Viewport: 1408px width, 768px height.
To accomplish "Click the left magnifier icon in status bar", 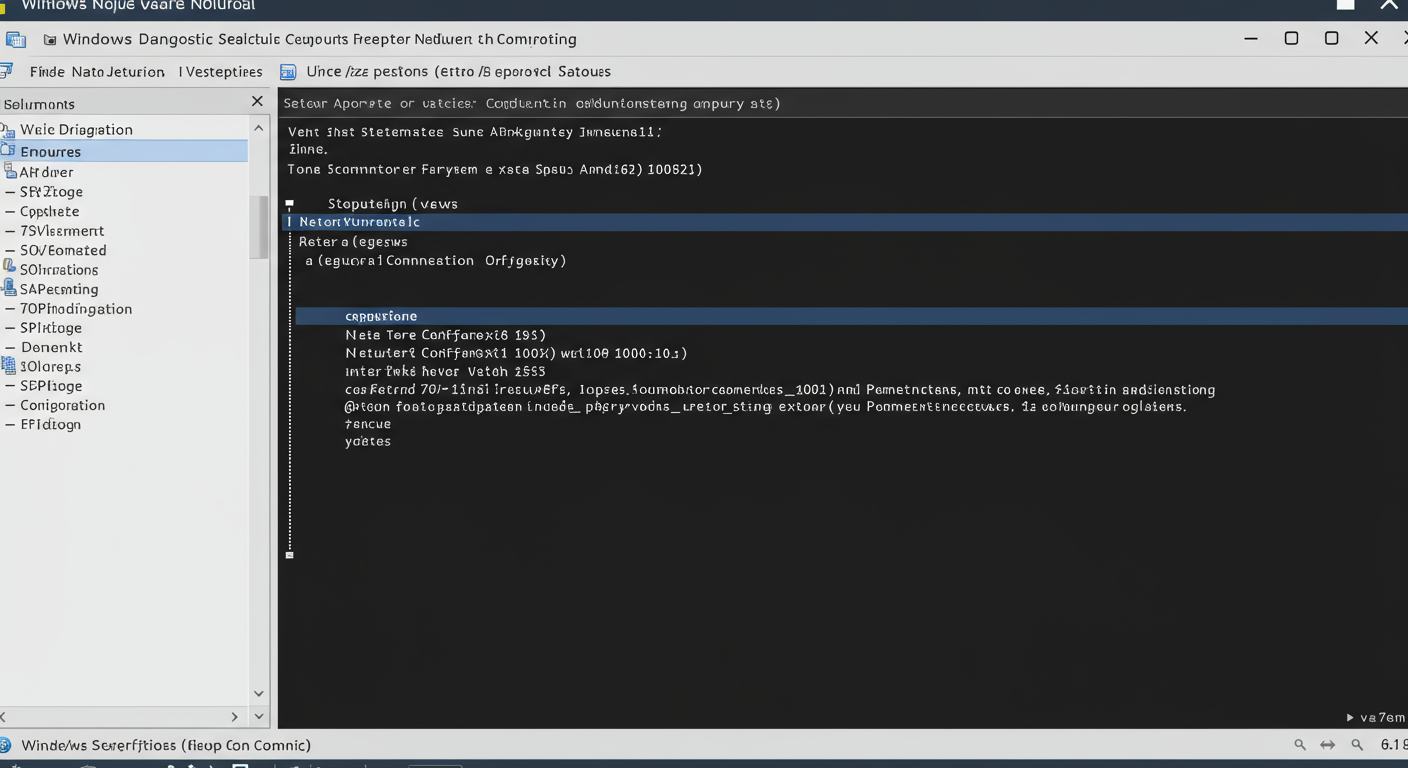I will [1300, 745].
